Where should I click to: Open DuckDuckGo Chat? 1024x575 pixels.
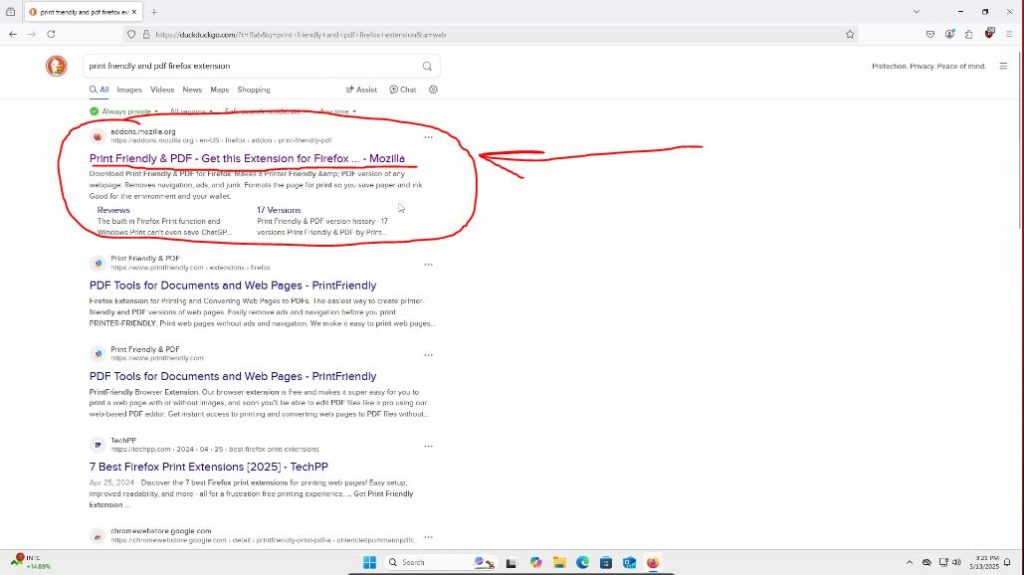click(403, 90)
